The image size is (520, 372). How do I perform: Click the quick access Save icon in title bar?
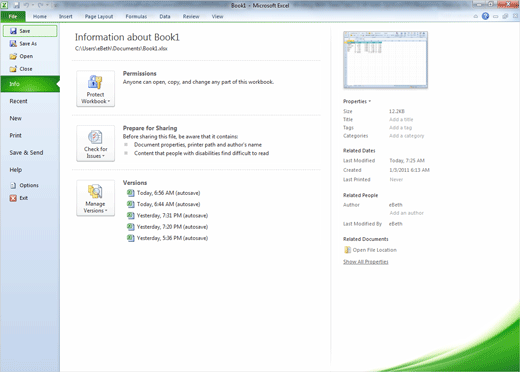point(17,5)
